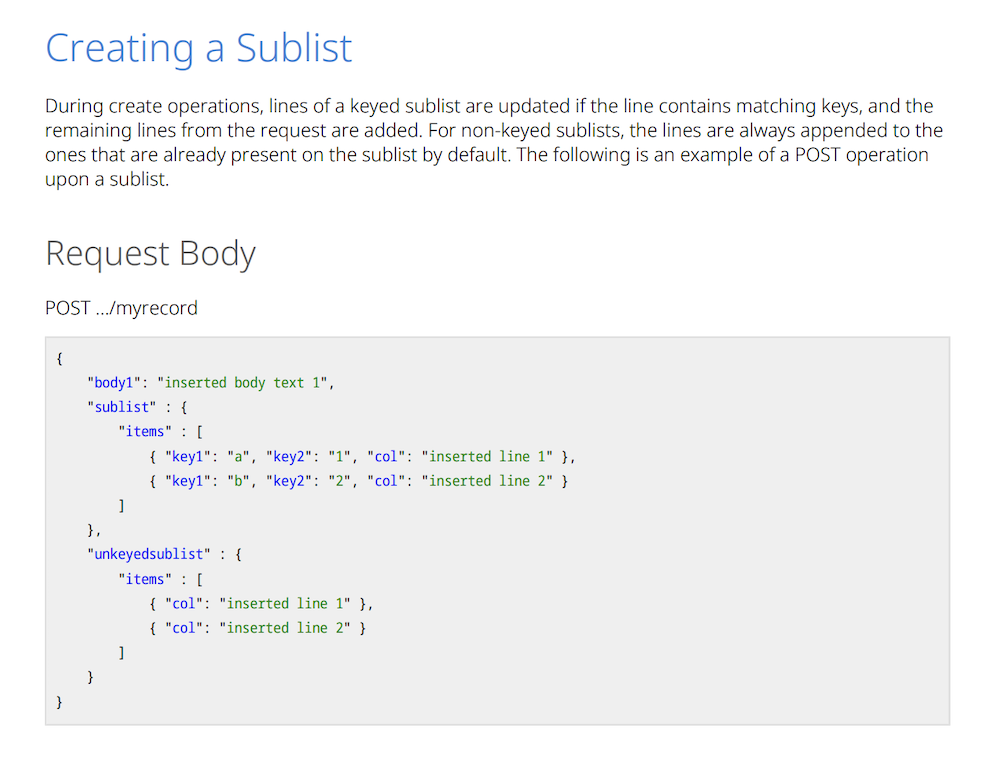Click the "key1" token in the first array line
The width and height of the screenshot is (1000, 761).
[186, 456]
